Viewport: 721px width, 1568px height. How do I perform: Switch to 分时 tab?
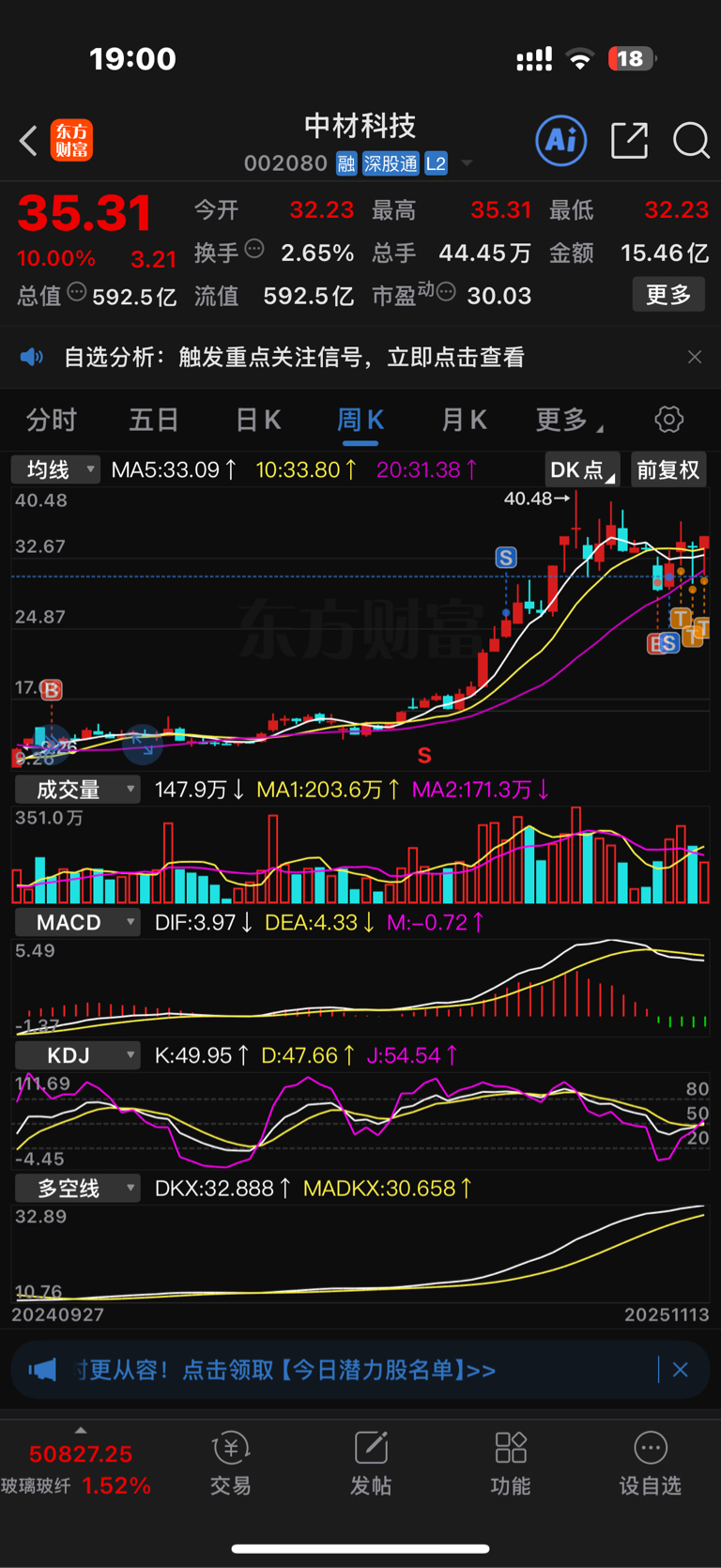52,420
